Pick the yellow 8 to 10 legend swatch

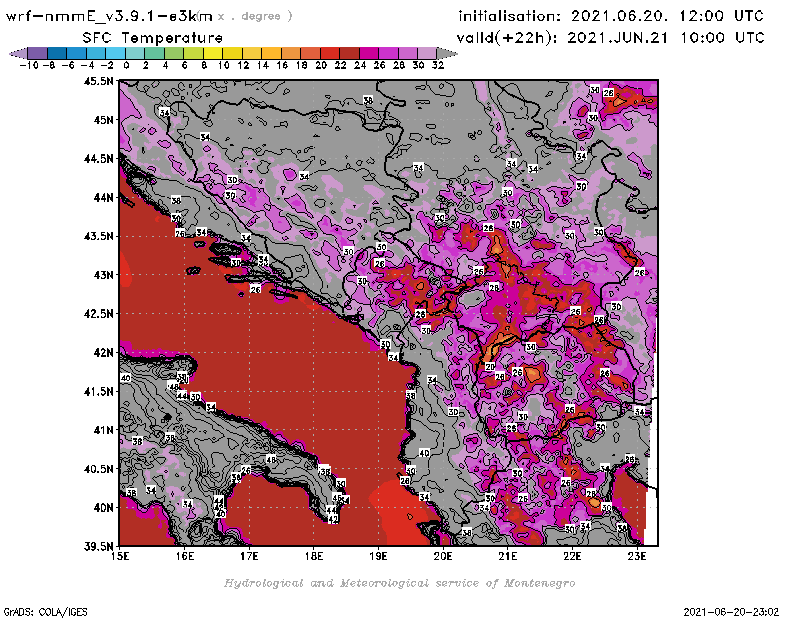click(x=213, y=54)
